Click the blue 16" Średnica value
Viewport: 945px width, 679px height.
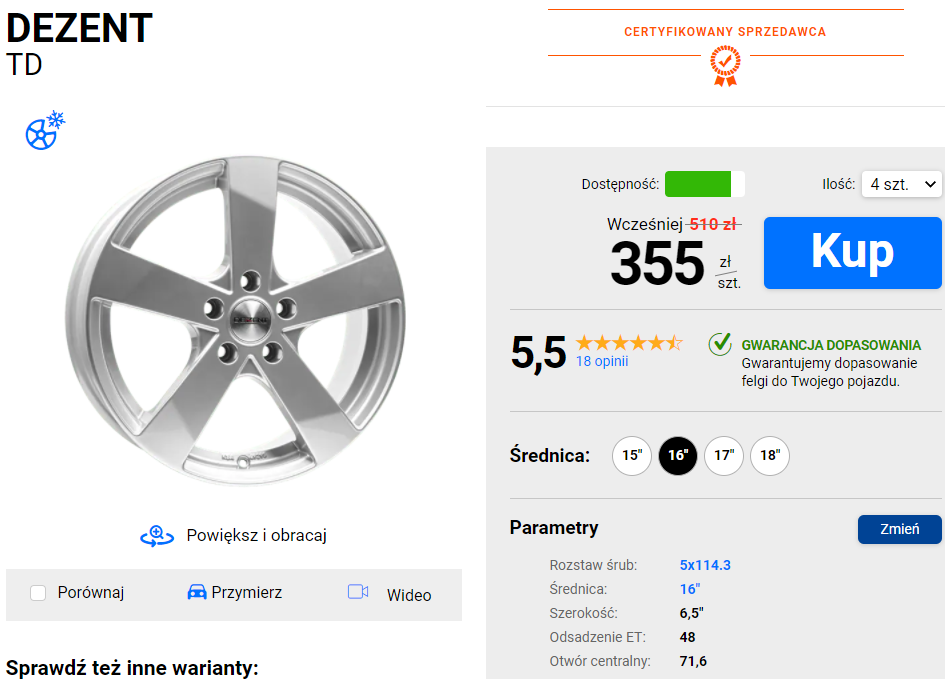[690, 589]
